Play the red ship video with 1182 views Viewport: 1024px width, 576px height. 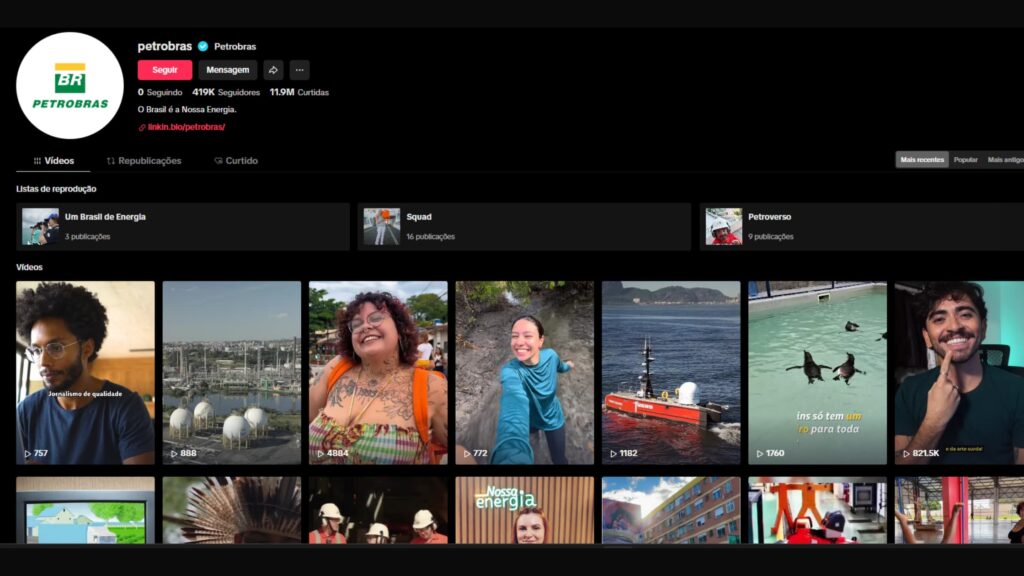tap(671, 373)
